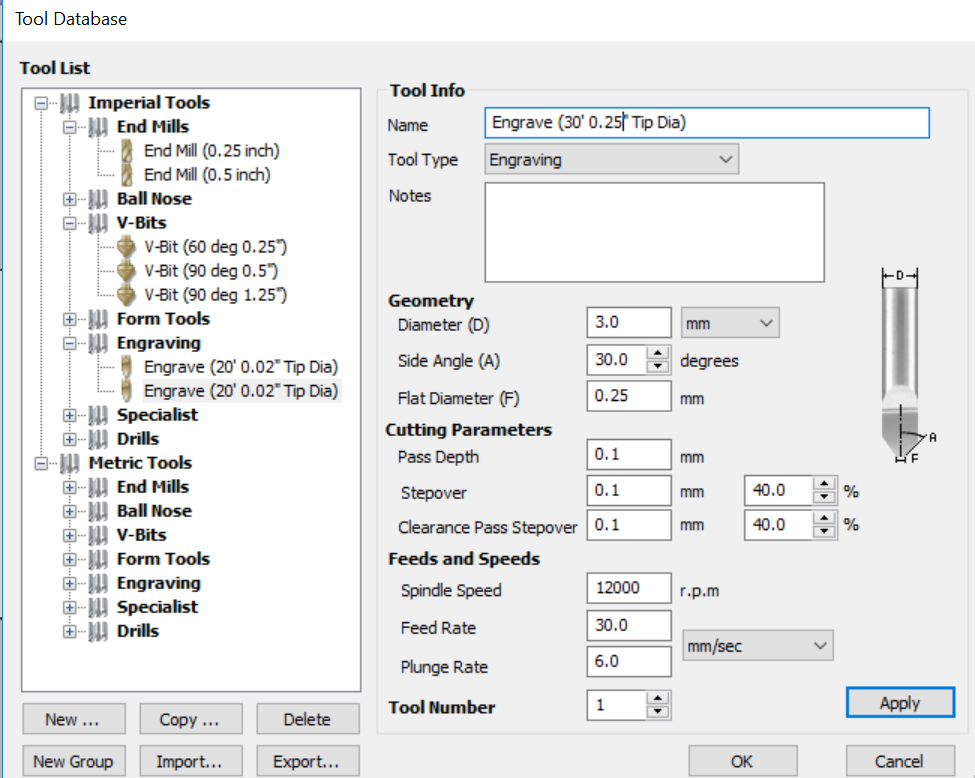
Task: Select V-Bit (90 deg 0.5") tool icon
Action: pyautogui.click(x=126, y=271)
